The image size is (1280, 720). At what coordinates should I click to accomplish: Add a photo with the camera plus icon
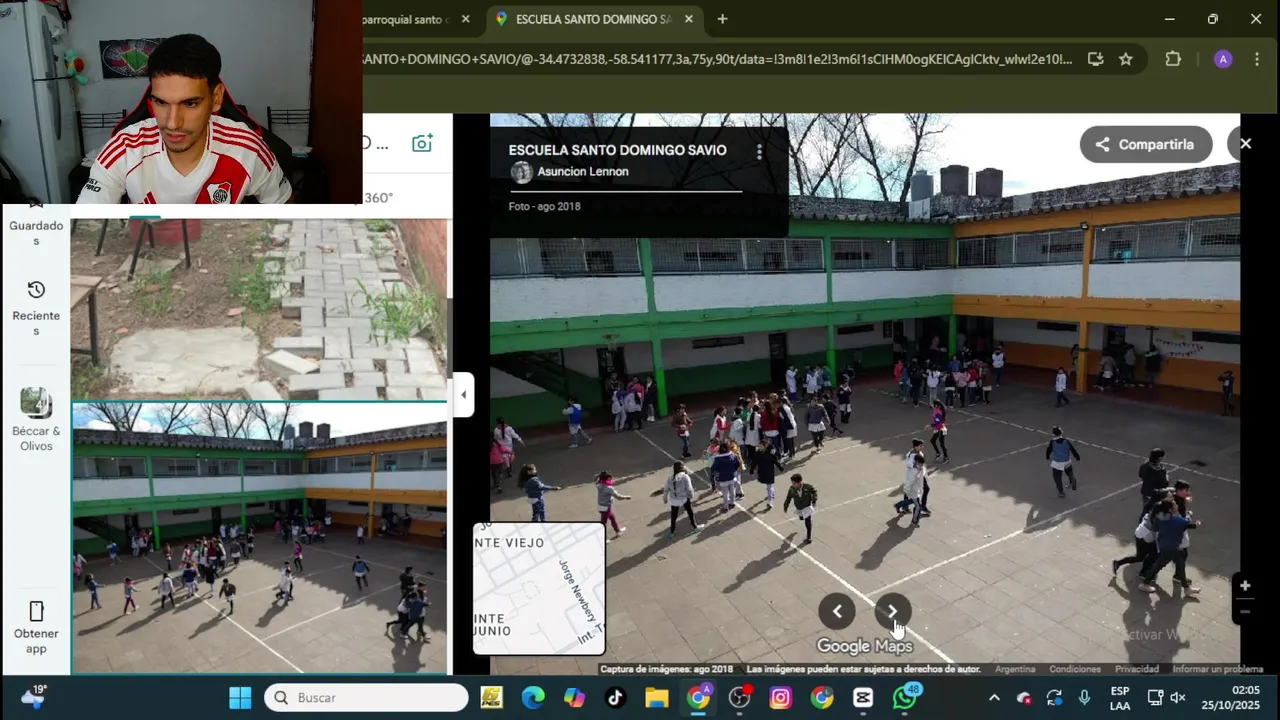pyautogui.click(x=422, y=143)
